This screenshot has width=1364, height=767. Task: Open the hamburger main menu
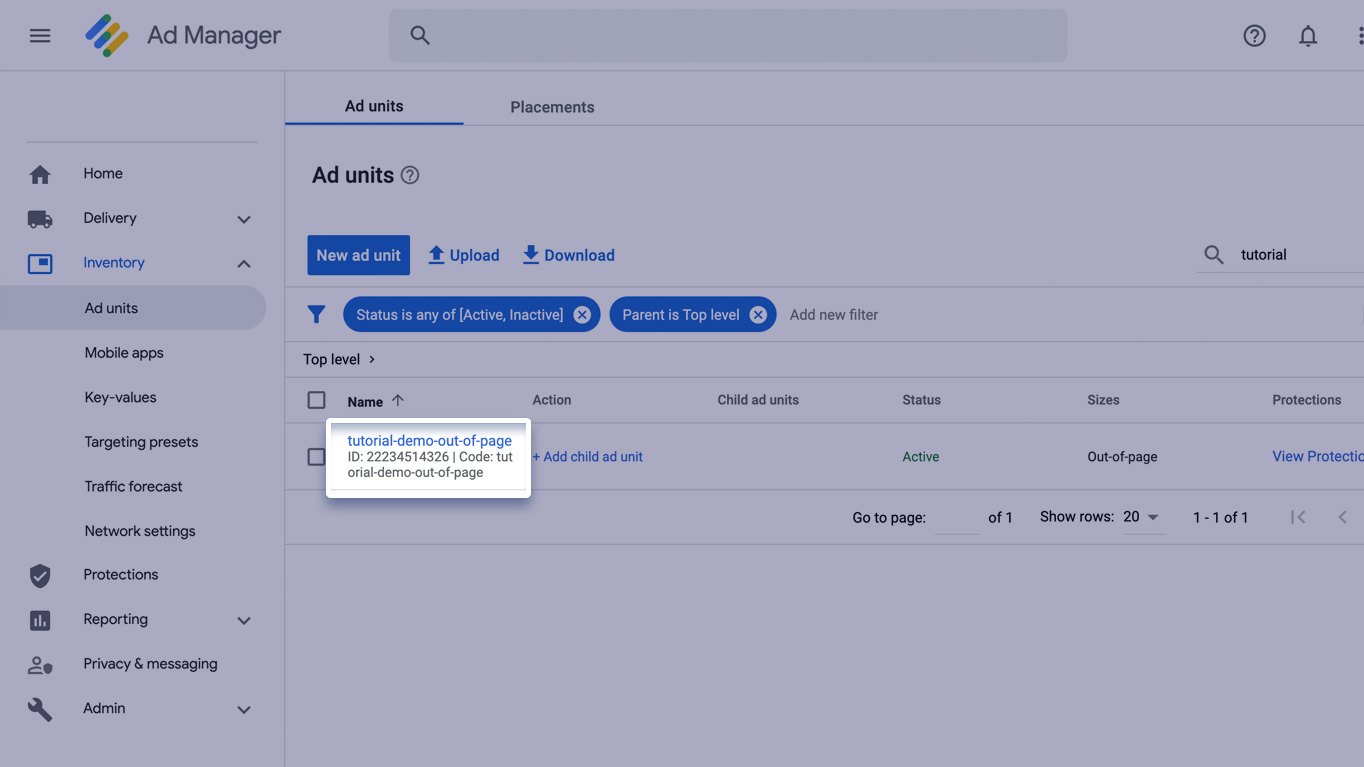(x=40, y=36)
